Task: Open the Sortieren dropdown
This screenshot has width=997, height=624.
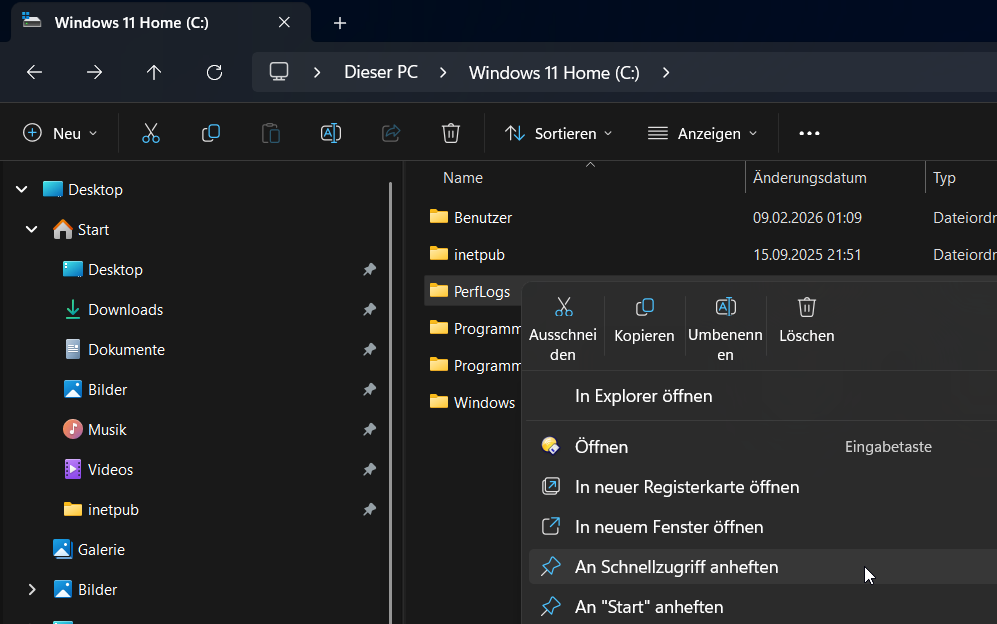Action: [558, 133]
